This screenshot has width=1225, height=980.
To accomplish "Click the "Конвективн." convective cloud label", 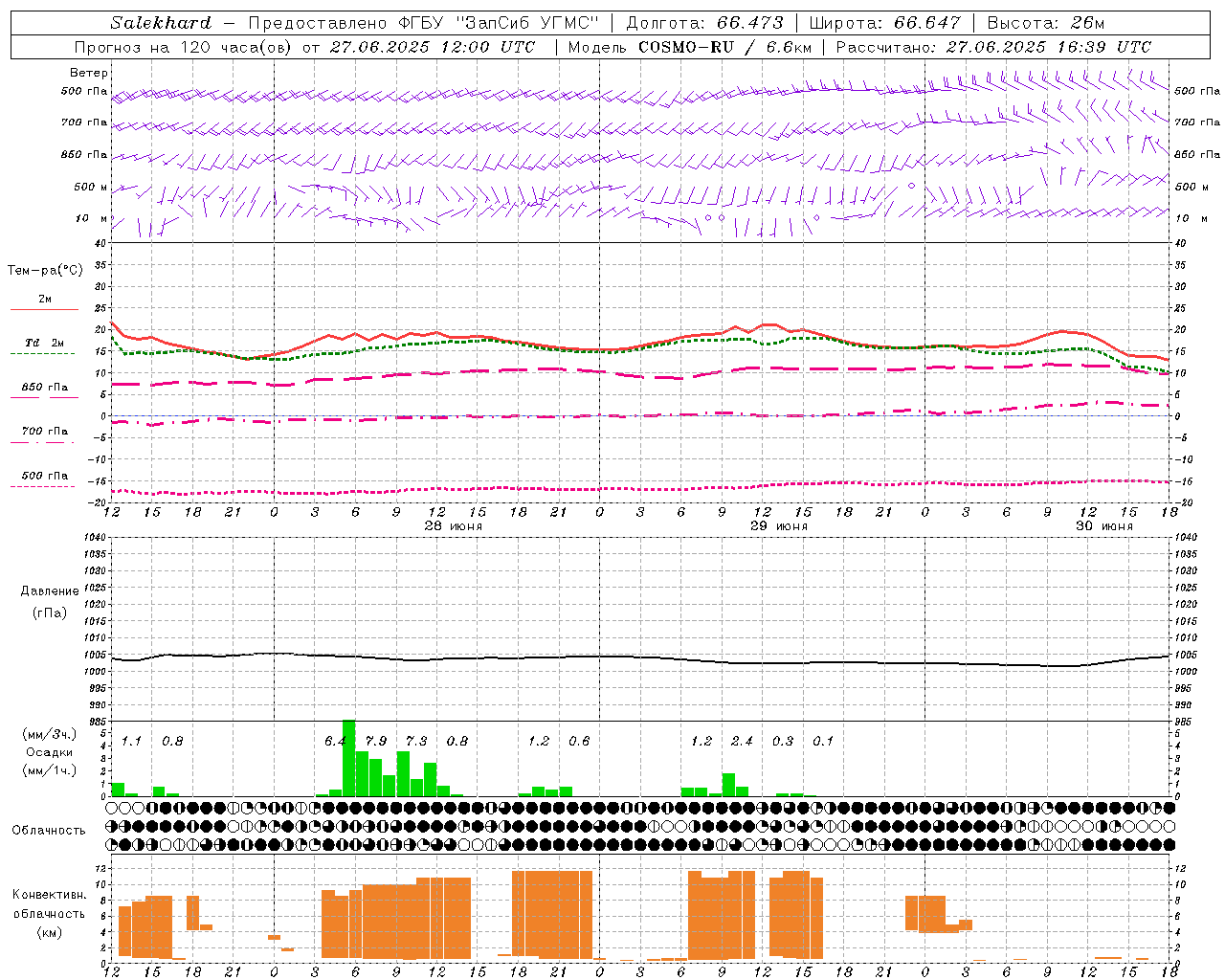I will click(x=50, y=895).
